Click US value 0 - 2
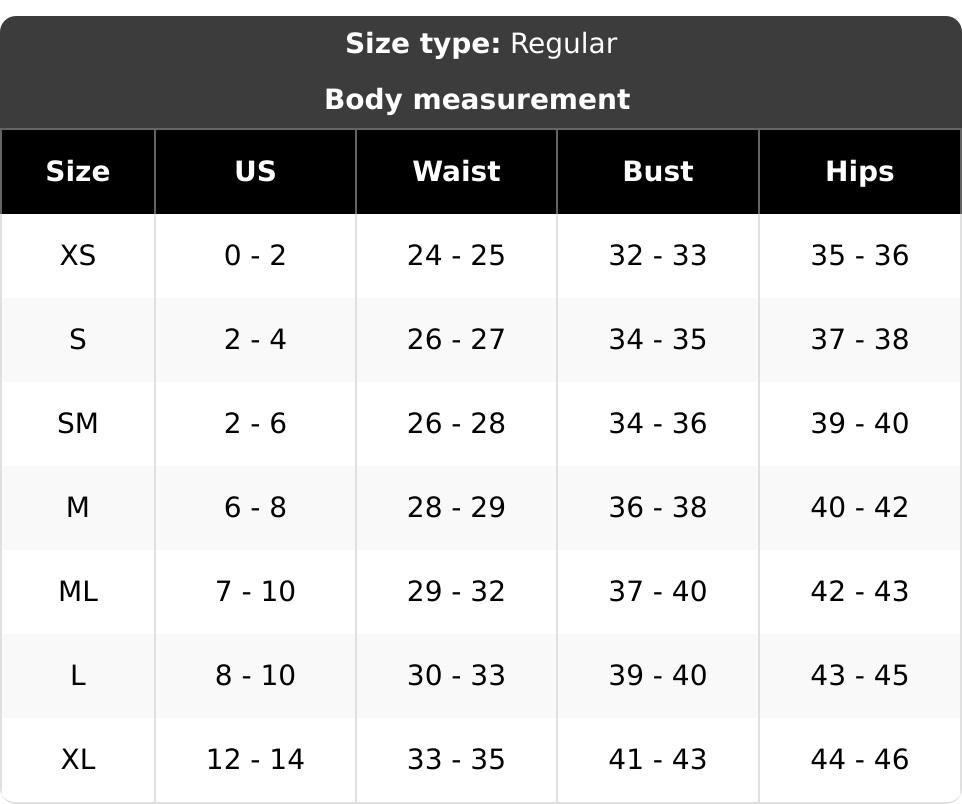Image resolution: width=962 pixels, height=804 pixels. coord(255,255)
